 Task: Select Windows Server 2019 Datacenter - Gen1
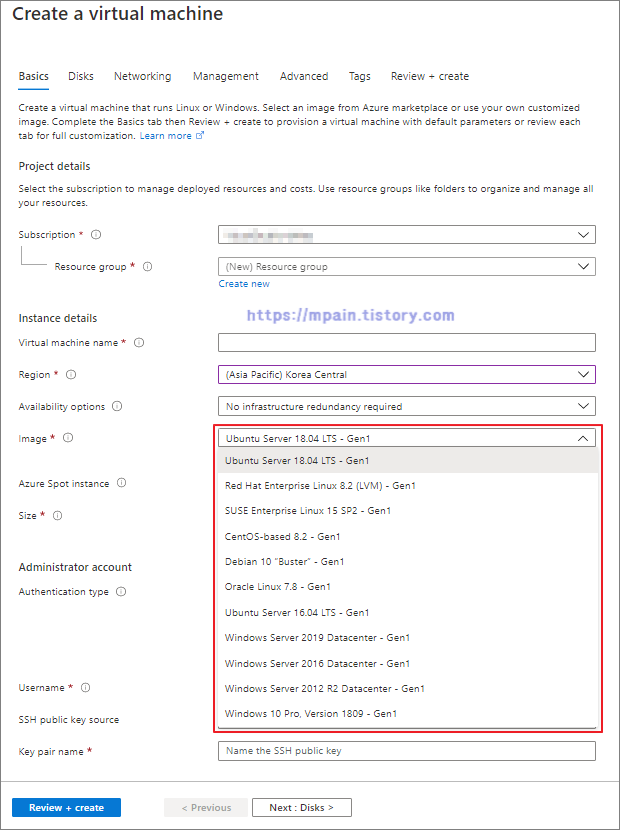(408, 637)
